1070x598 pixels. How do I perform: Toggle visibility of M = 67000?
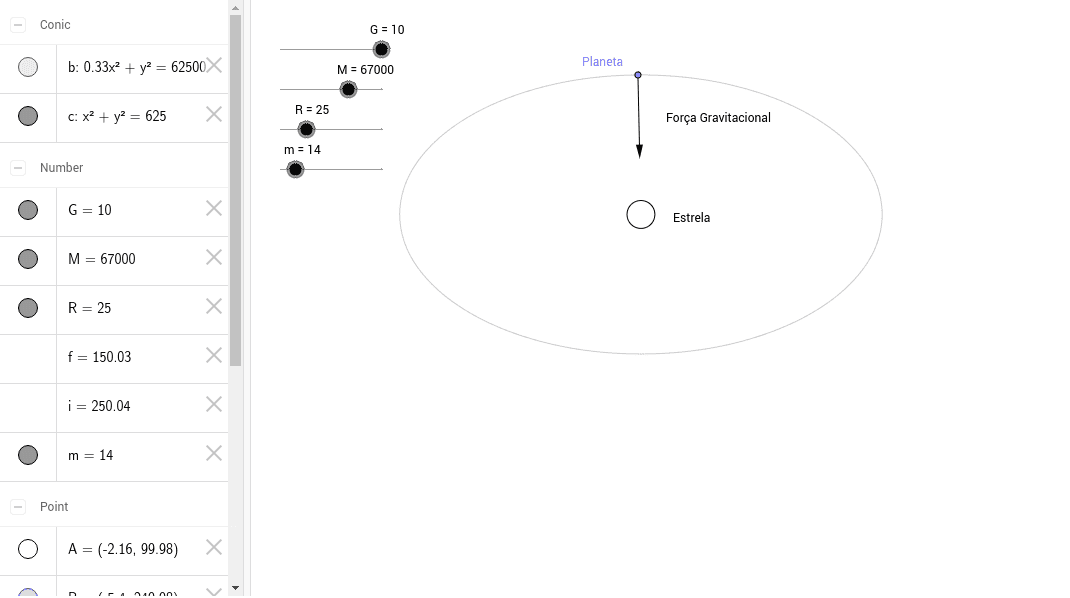tap(28, 259)
